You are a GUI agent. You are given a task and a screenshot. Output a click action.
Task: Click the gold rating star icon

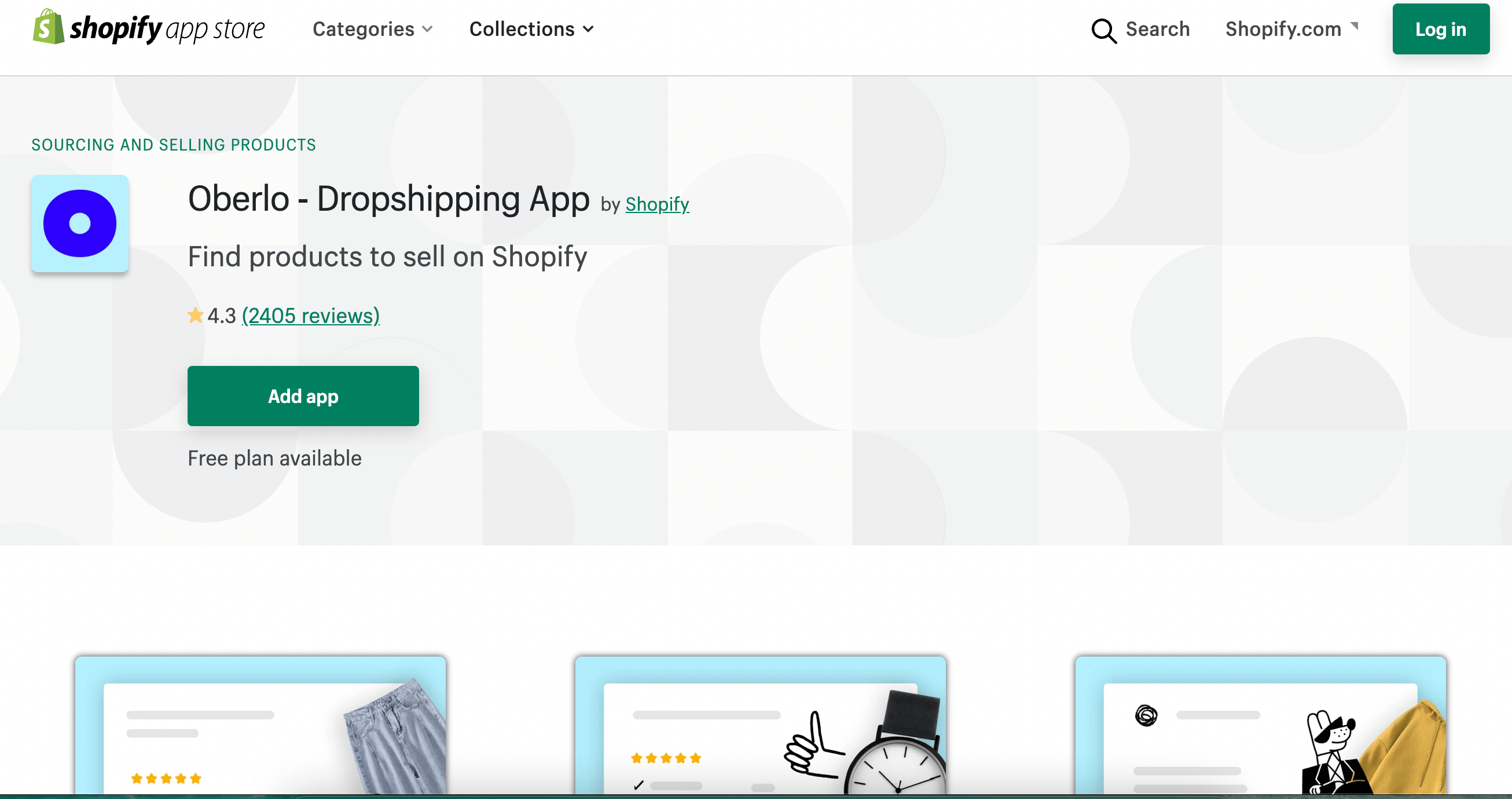point(196,316)
